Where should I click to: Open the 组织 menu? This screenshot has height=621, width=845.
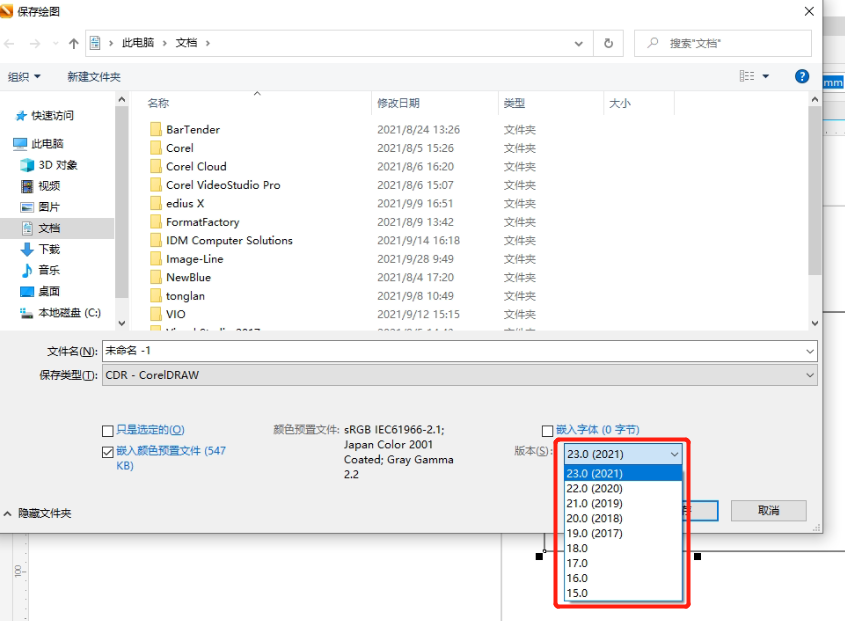(25, 77)
